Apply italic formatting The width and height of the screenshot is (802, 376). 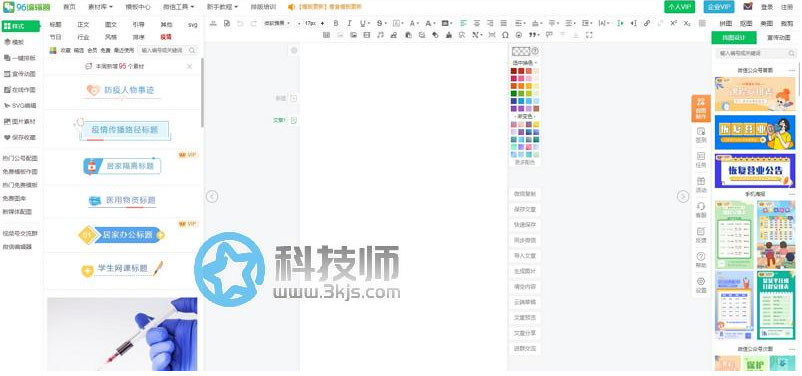(x=349, y=23)
